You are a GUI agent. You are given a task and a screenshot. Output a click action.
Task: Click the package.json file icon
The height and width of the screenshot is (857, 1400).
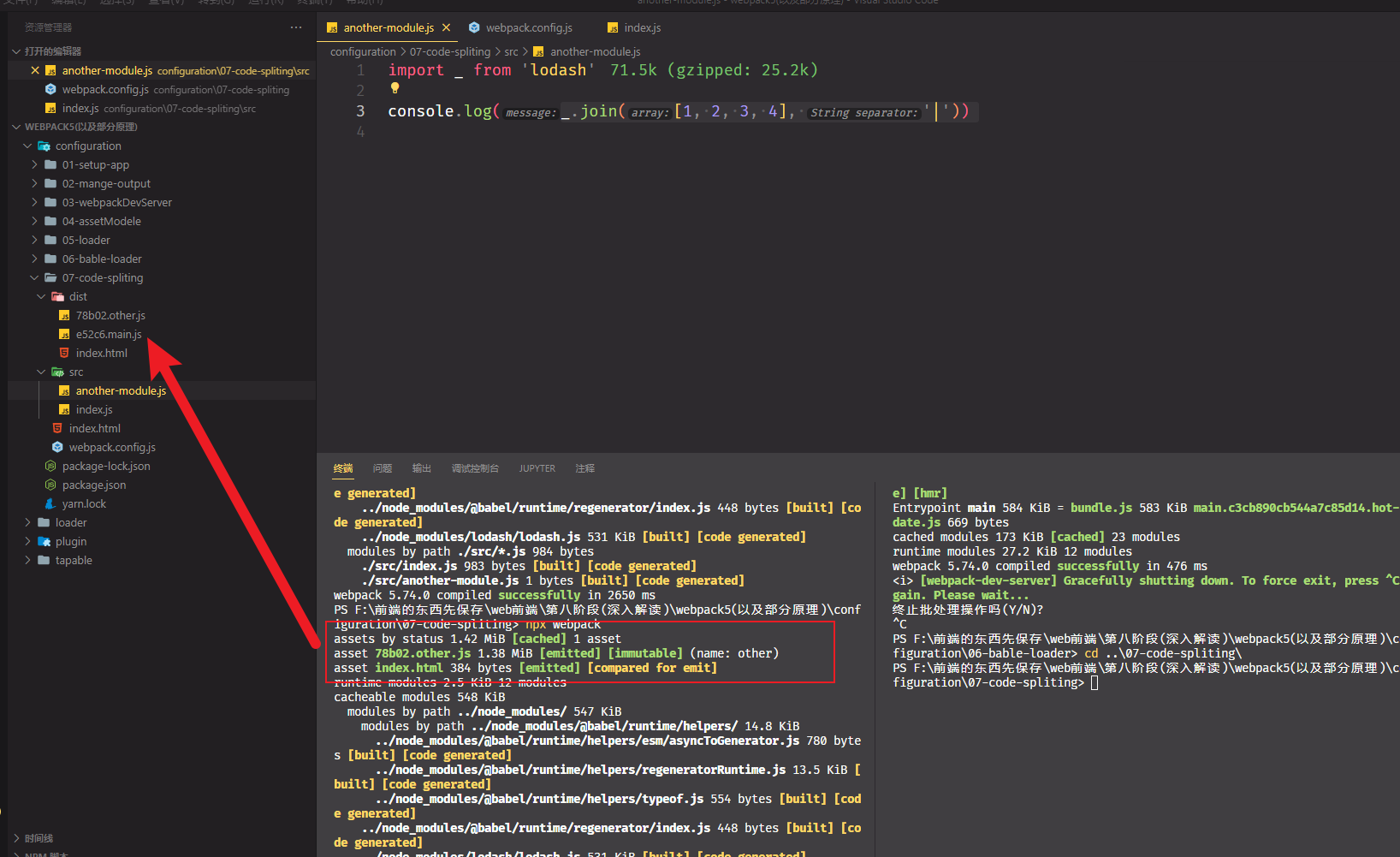point(50,485)
